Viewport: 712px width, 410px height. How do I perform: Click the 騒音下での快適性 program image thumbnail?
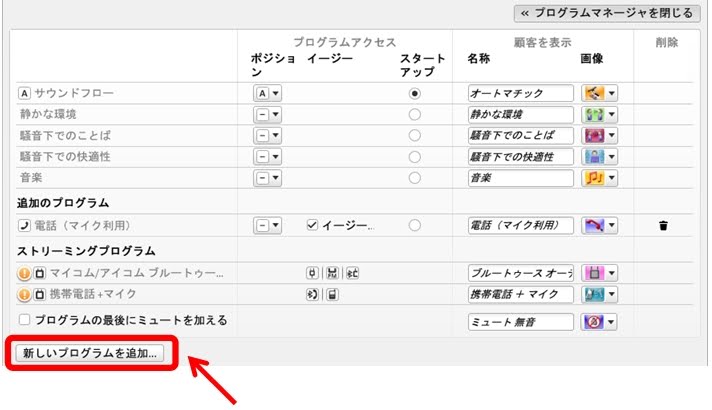pos(594,157)
